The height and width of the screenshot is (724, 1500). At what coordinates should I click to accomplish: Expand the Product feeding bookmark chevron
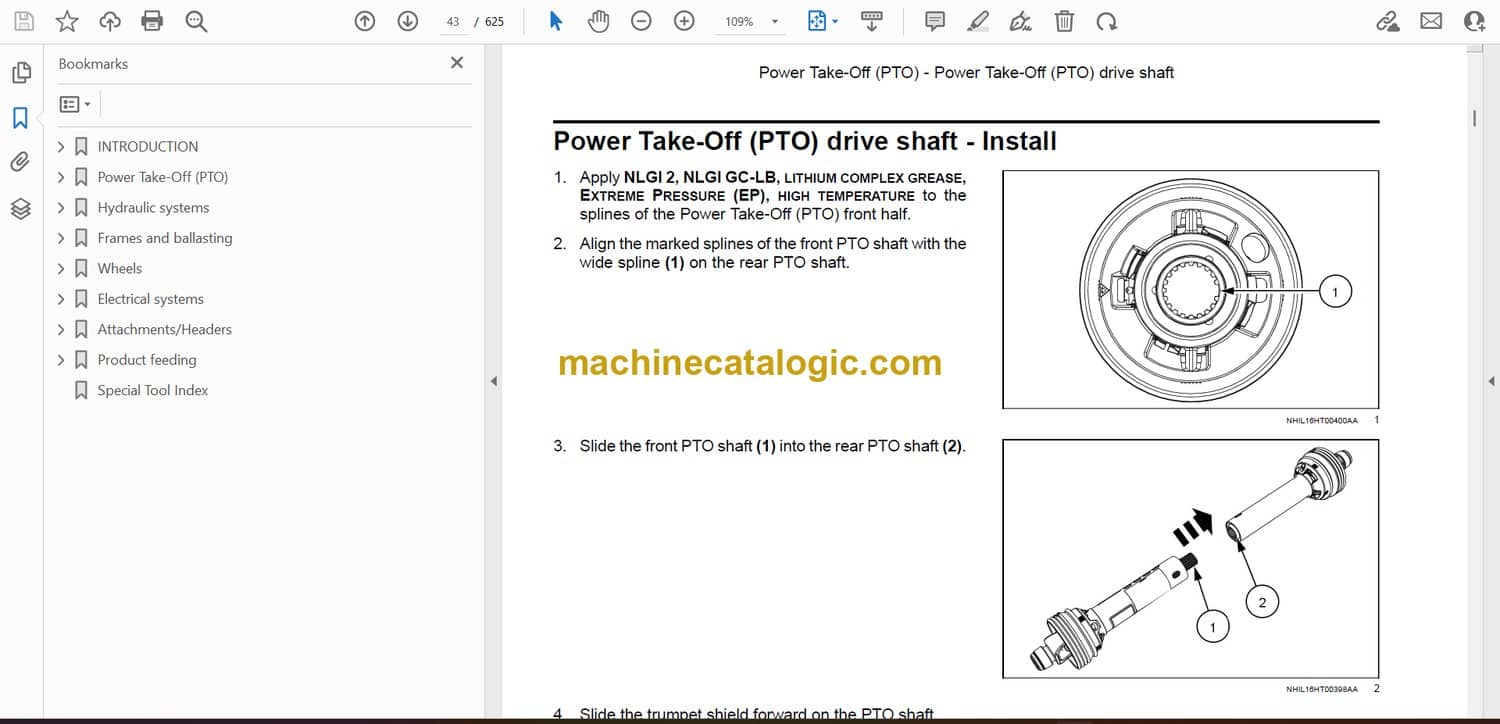pos(61,360)
